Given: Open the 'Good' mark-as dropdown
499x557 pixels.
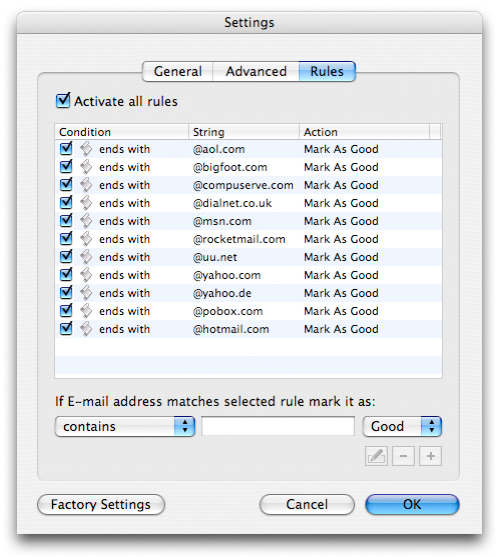Looking at the screenshot, I should point(402,426).
